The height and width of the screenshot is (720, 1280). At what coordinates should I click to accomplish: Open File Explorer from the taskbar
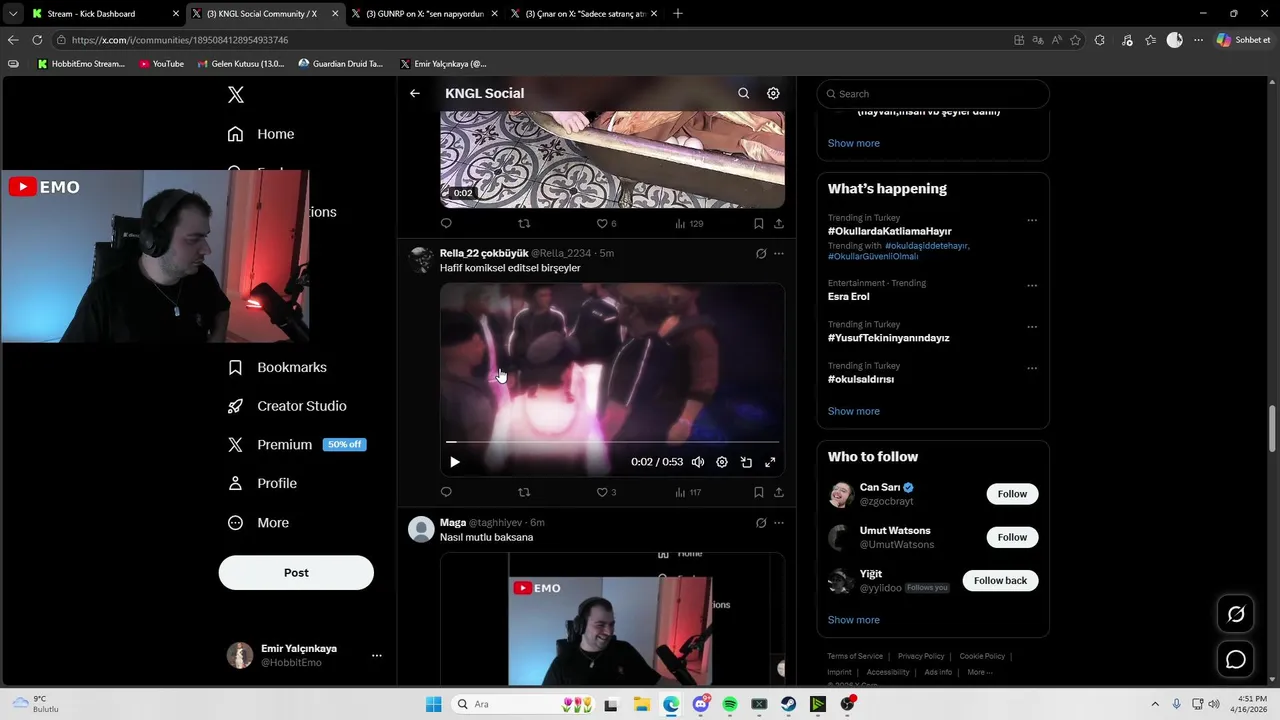[641, 704]
